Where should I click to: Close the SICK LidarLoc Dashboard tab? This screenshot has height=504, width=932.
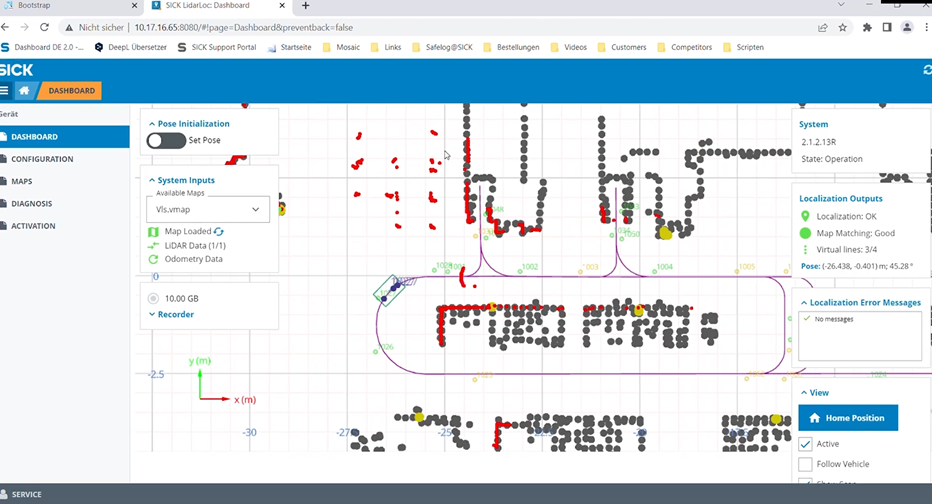282,5
